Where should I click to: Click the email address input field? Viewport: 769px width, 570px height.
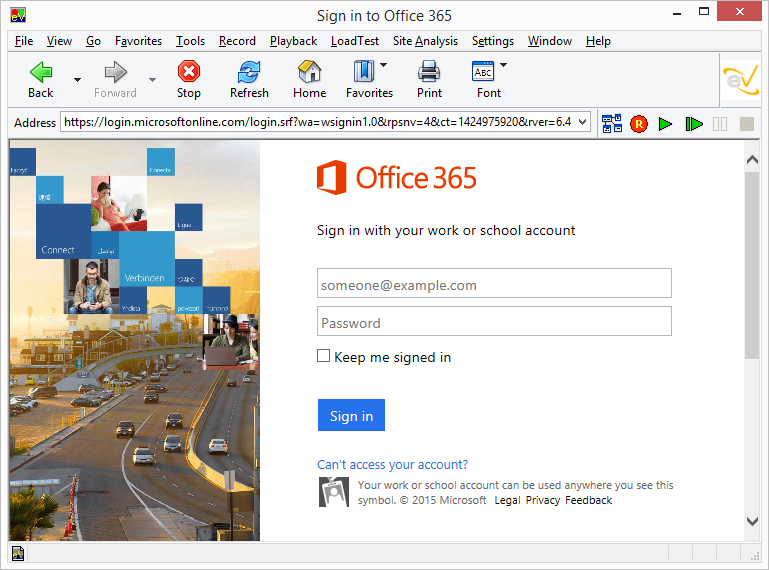tap(494, 283)
